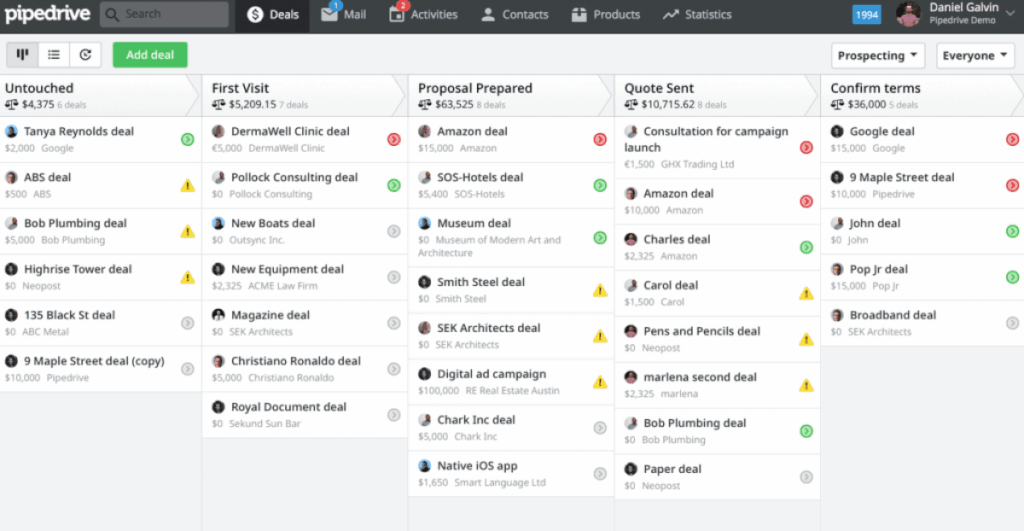
Task: Open the Everyone filter dropdown
Action: 975,56
